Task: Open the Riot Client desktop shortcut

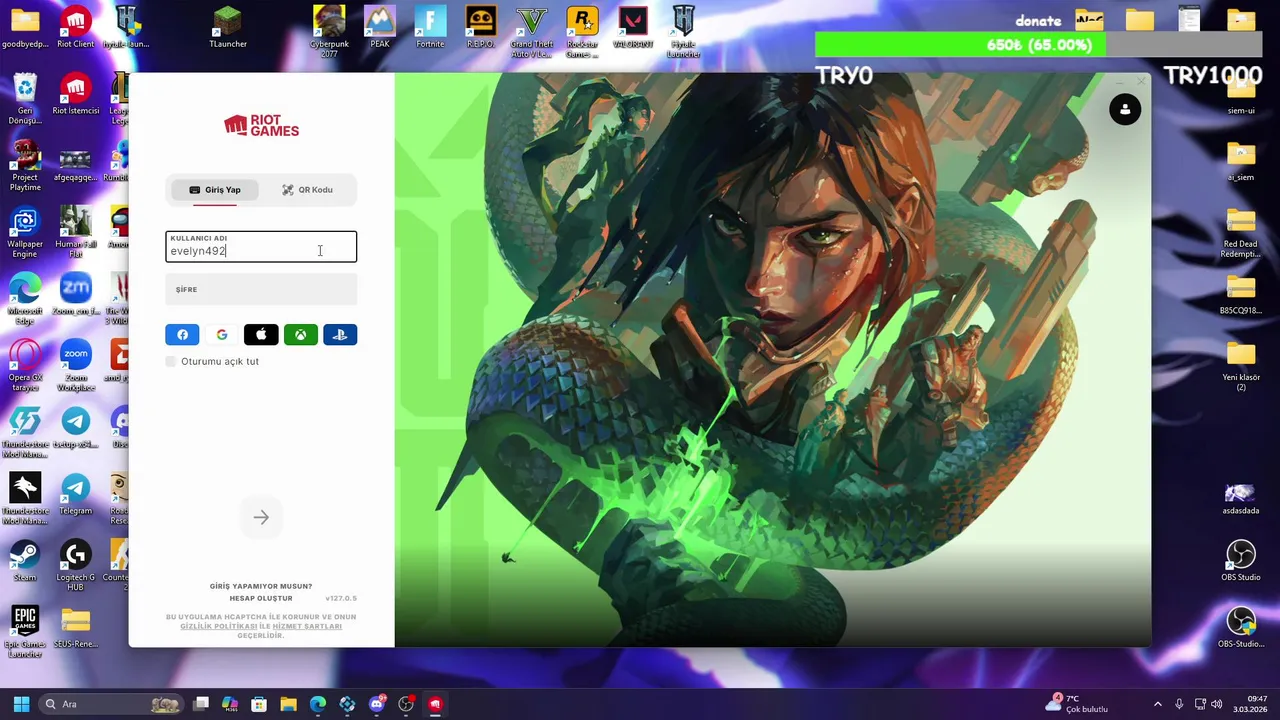Action: (75, 27)
